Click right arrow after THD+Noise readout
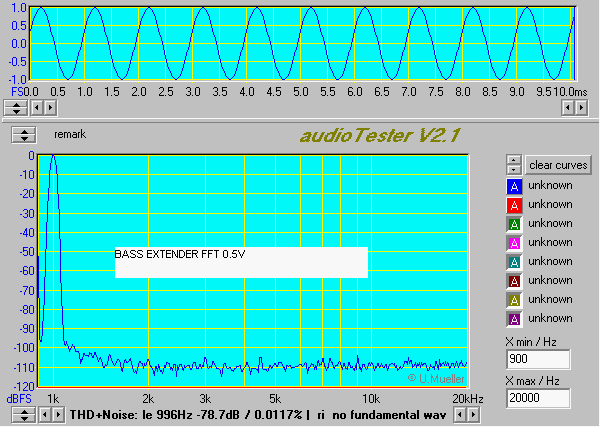Image resolution: width=600 pixels, height=427 pixels. pyautogui.click(x=473, y=414)
